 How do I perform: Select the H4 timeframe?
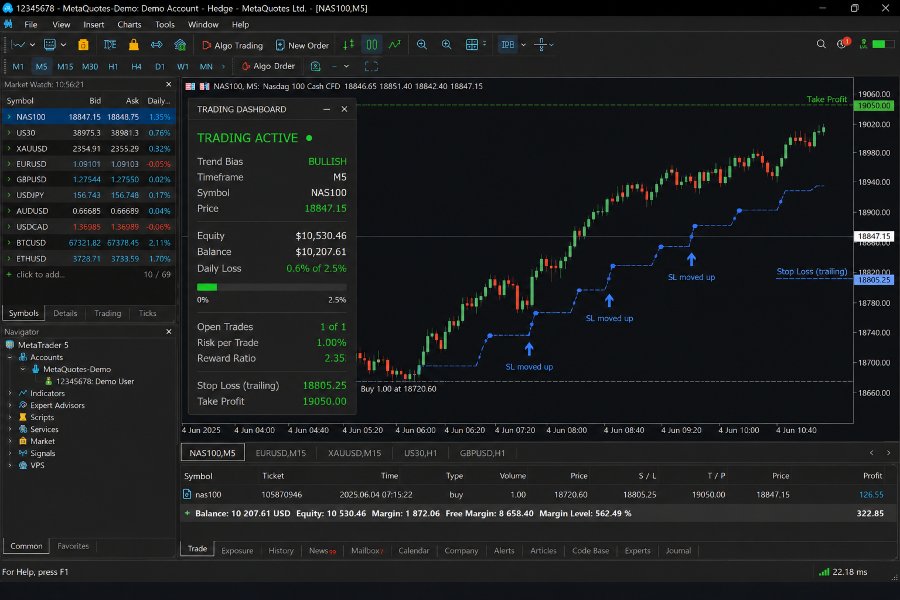[136, 67]
